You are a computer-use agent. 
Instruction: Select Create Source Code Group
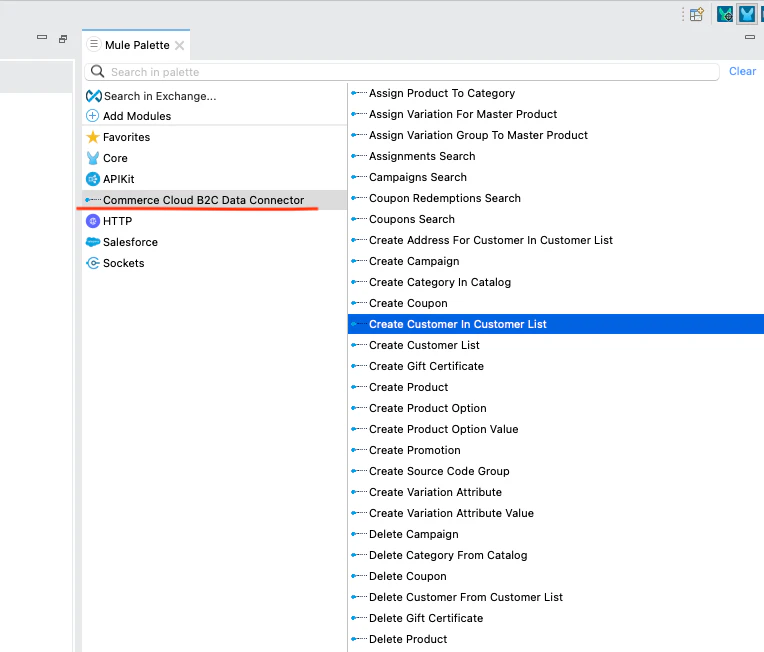[439, 471]
